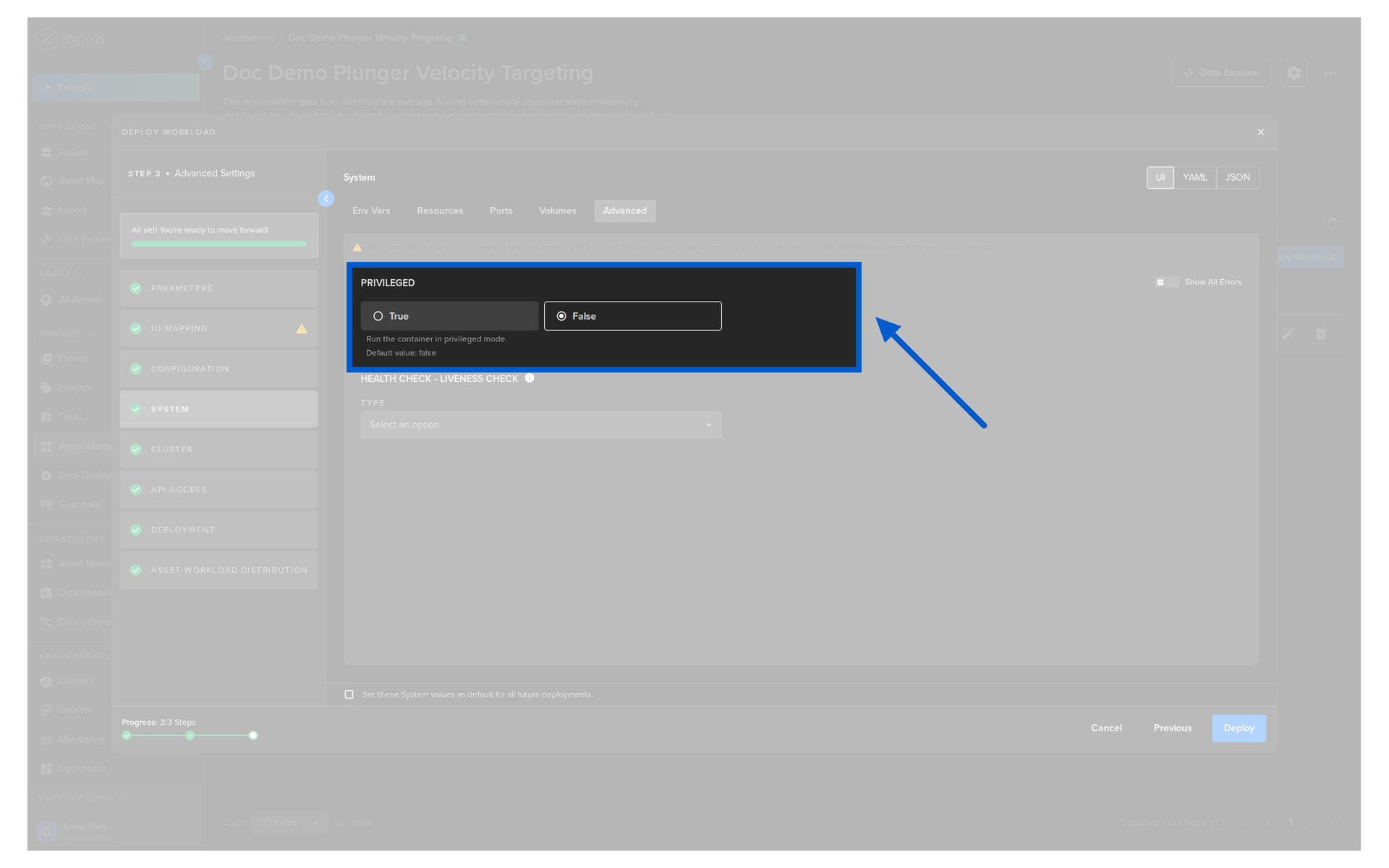Image resolution: width=1389 pixels, height=868 pixels.
Task: Open Connections in the sidebar
Action: coord(72,622)
